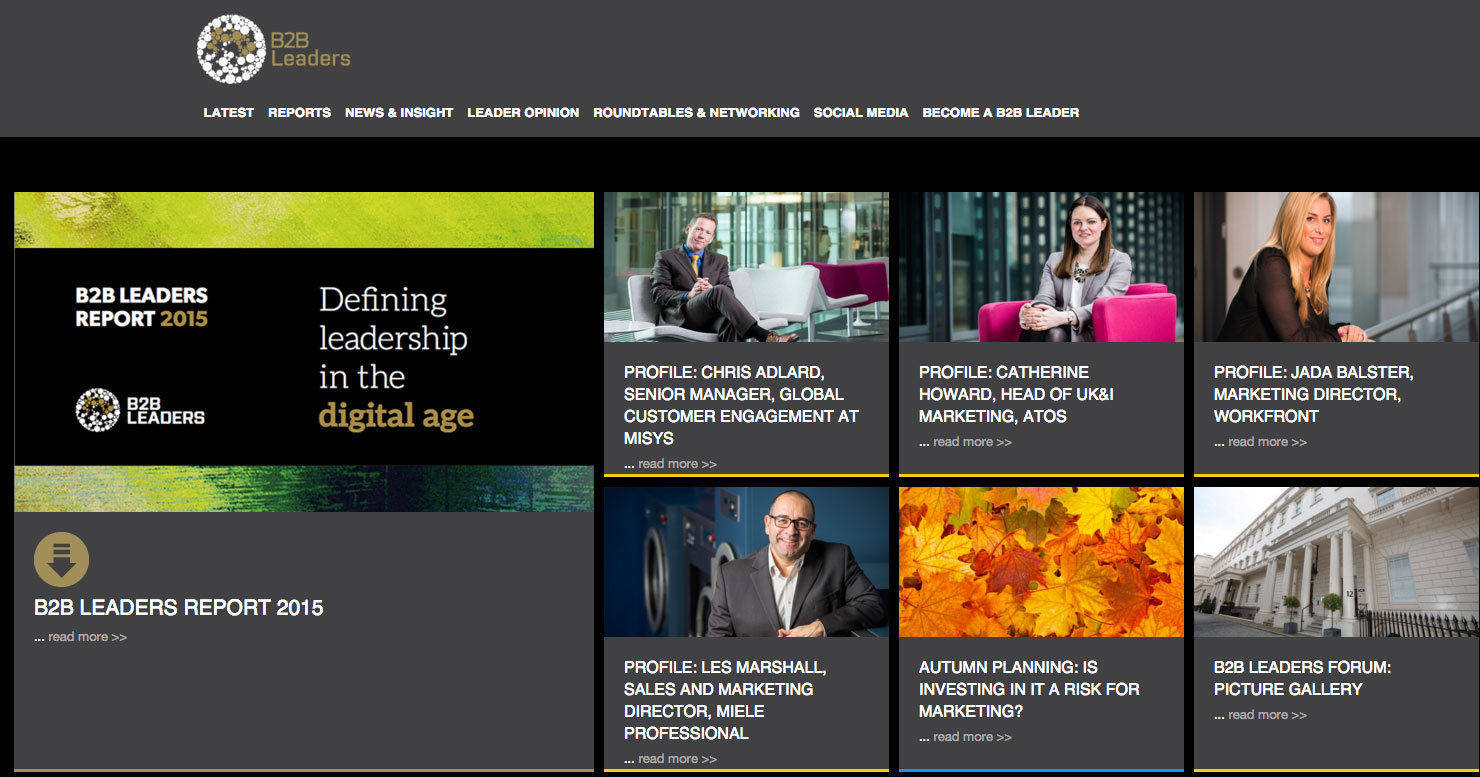Screen dimensions: 1480x777
Task: Click the B2B Leaders Report 2015 headline
Action: pos(179,607)
